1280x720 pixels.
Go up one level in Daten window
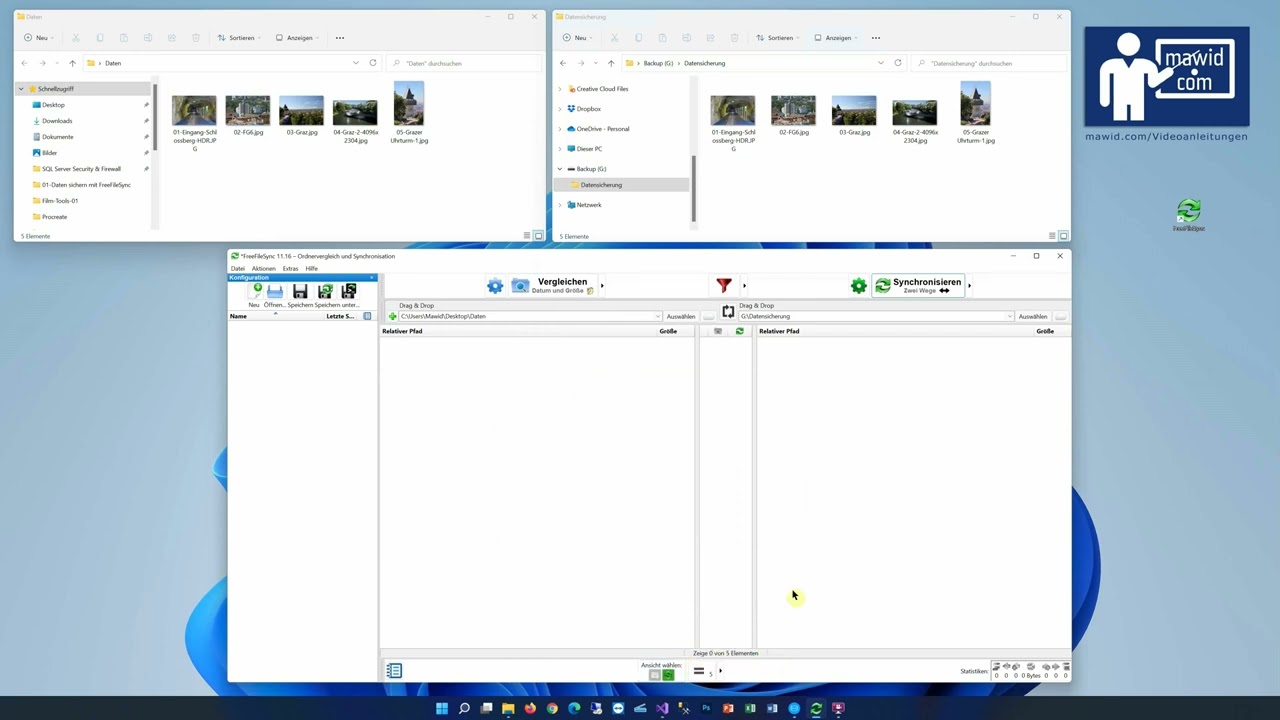(x=72, y=63)
